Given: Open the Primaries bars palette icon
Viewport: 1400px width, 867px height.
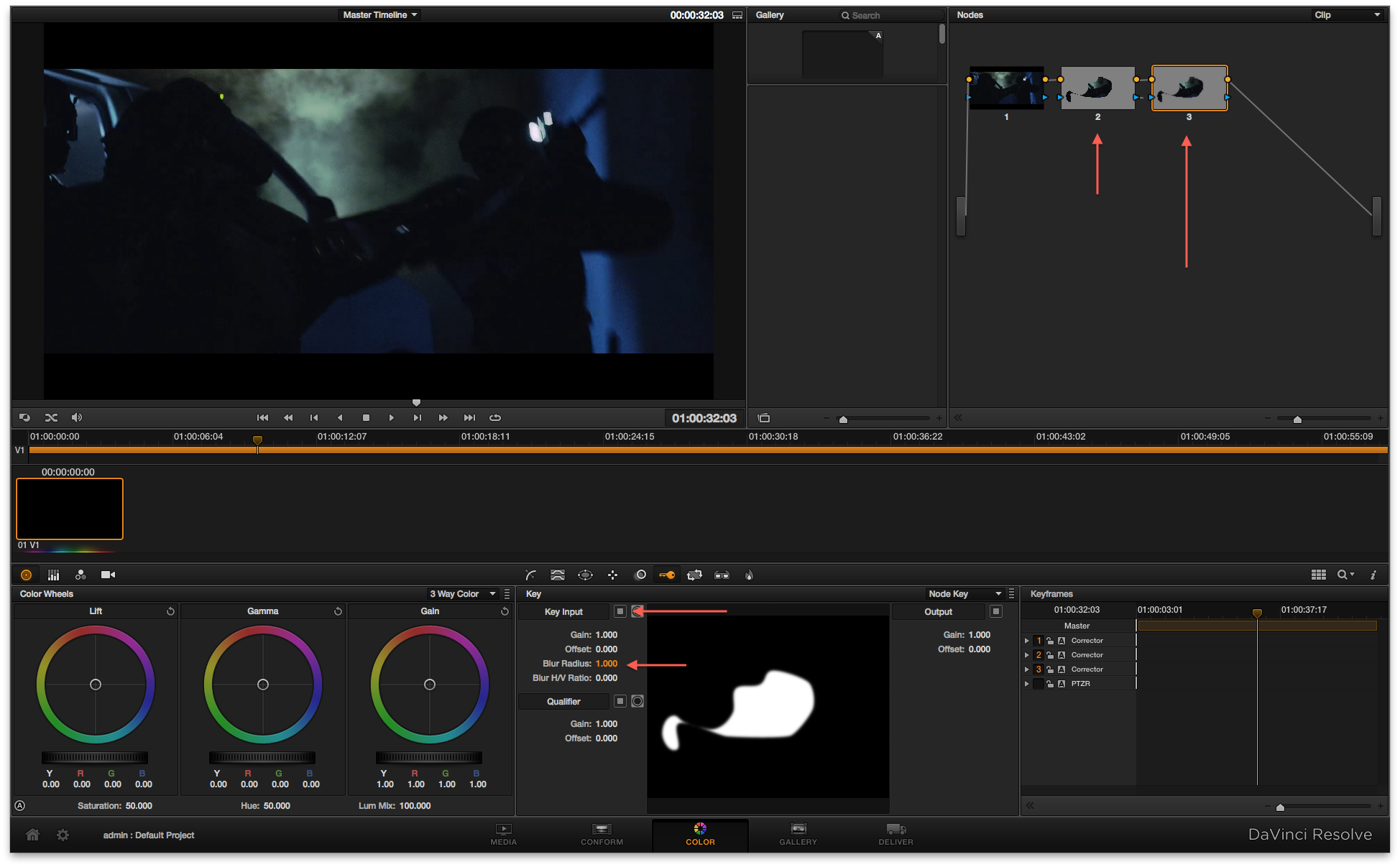Looking at the screenshot, I should [53, 575].
